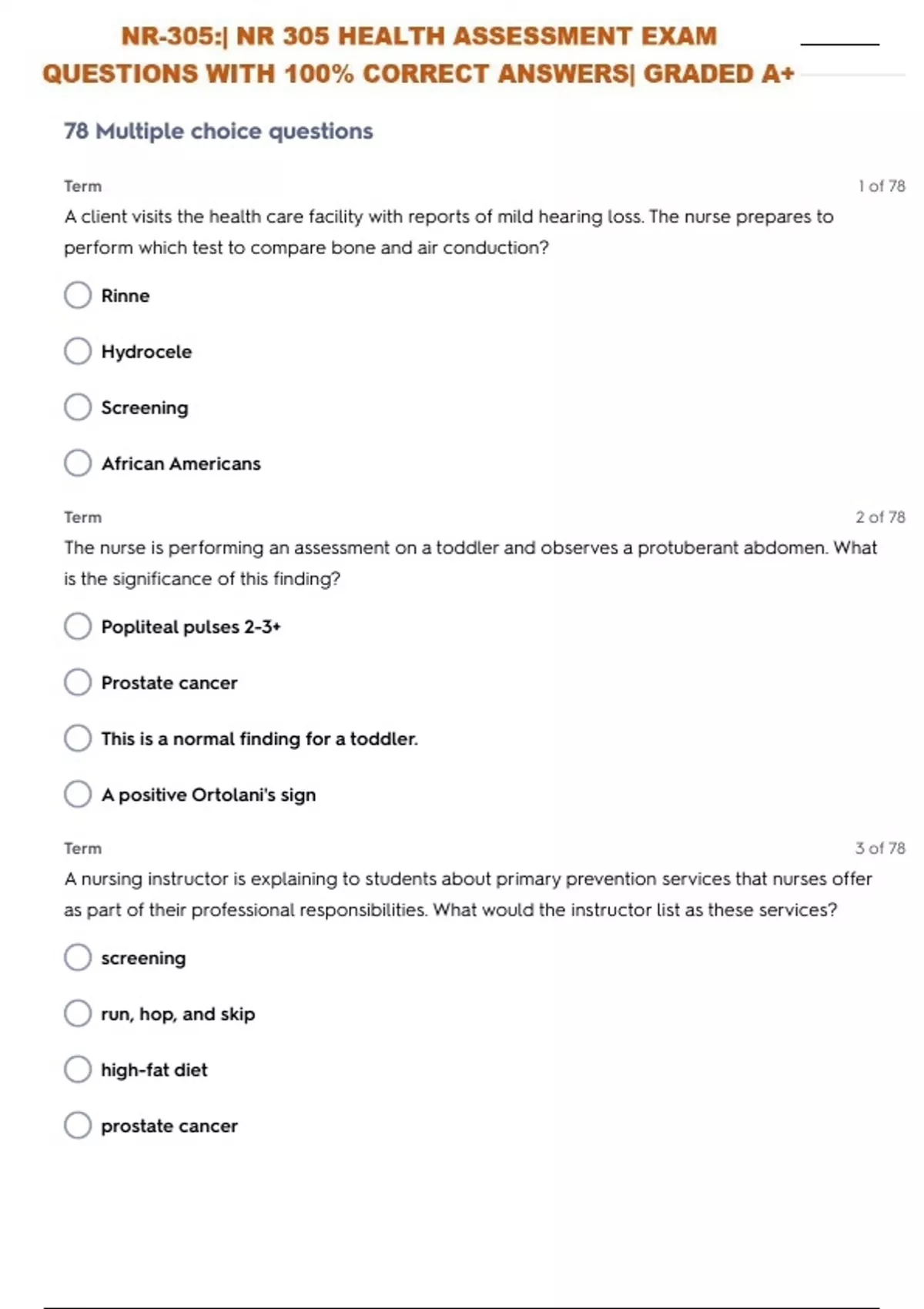This screenshot has width=924, height=1309.
Task: Click the 78 Multiple choice questions heading
Action: click(x=219, y=131)
